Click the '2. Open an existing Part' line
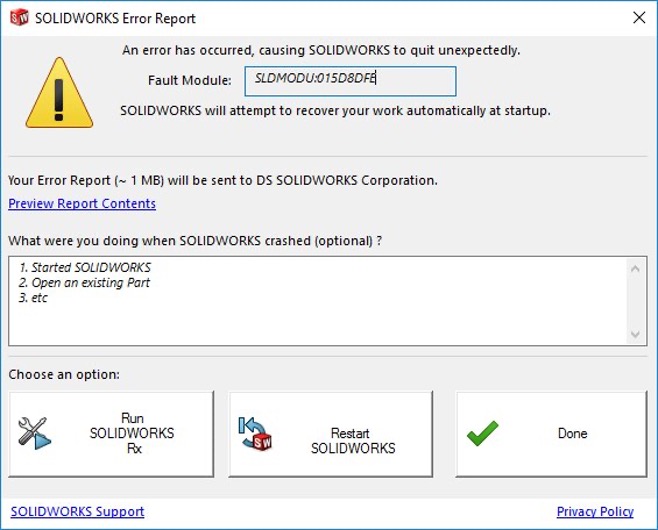 click(84, 282)
